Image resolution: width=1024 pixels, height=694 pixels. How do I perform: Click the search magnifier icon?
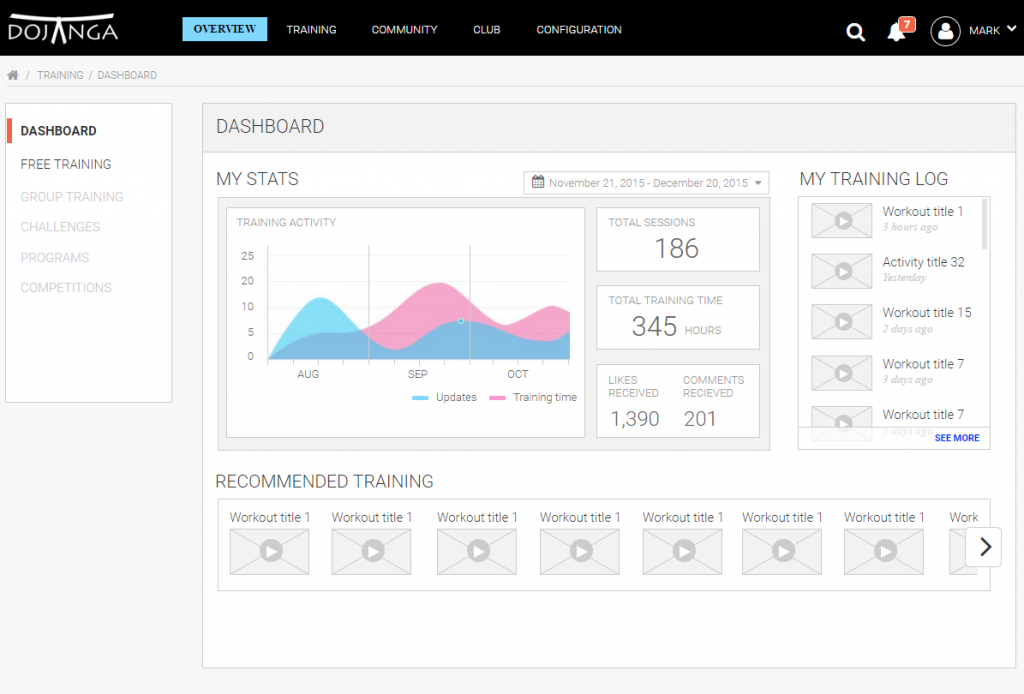855,32
